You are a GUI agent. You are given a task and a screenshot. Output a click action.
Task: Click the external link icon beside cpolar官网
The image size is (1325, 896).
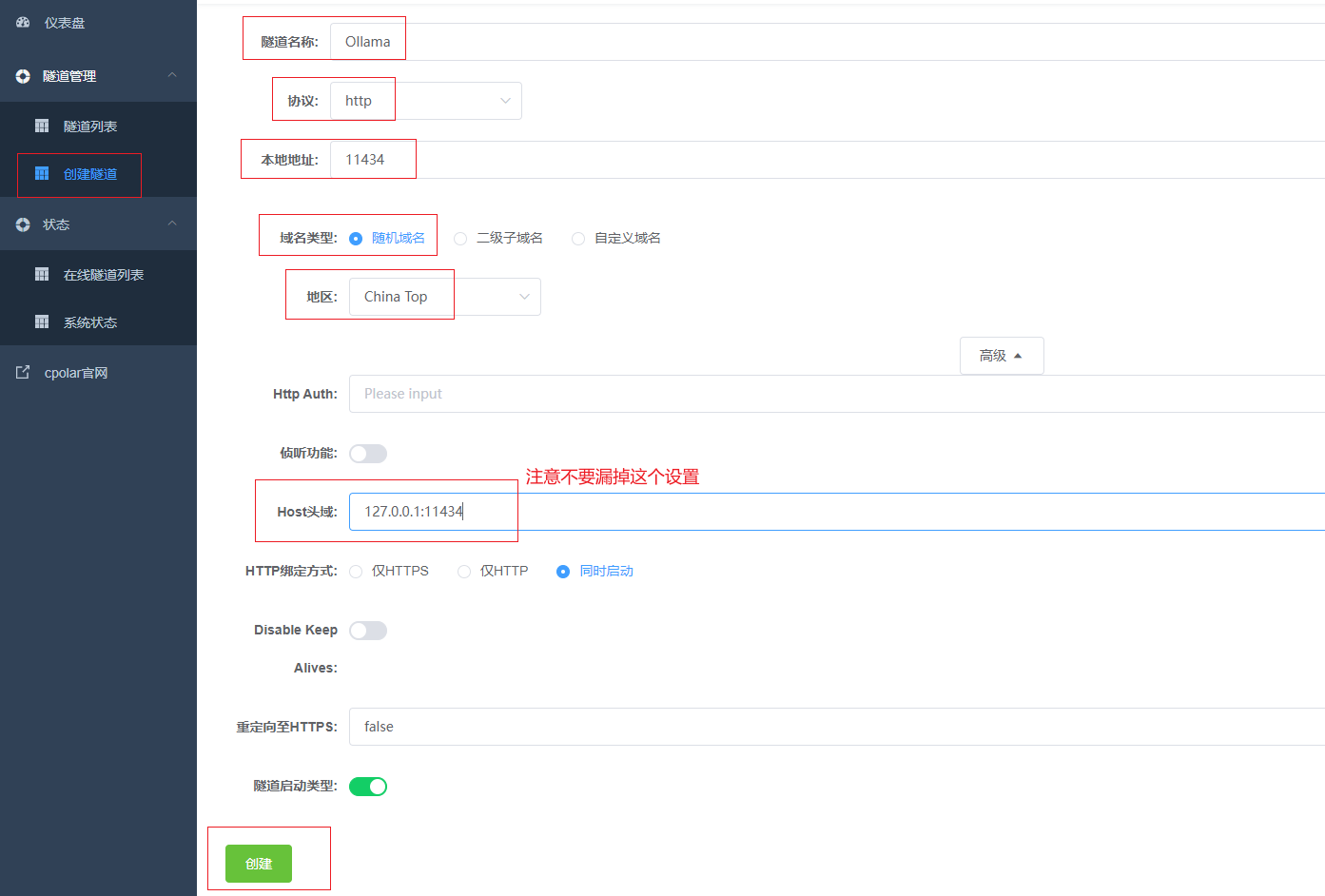[x=23, y=373]
